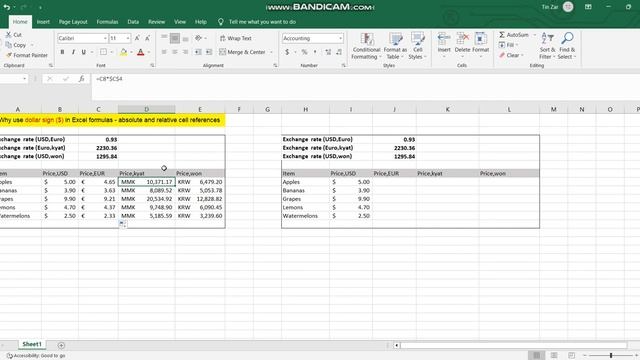640x360 pixels.
Task: Open the Fill menu in Editing group
Action: pos(508,45)
